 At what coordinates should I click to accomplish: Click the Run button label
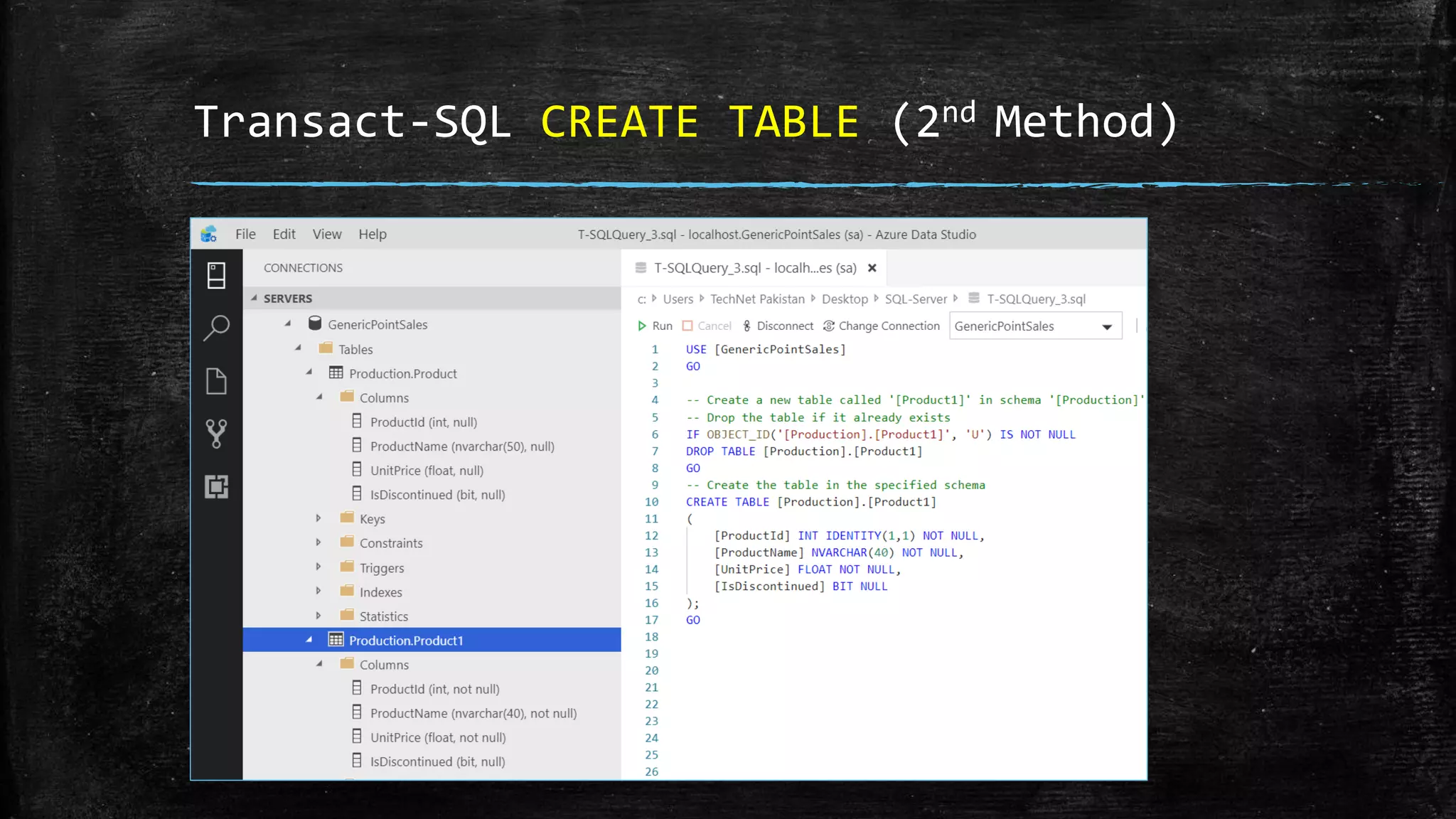(x=662, y=326)
